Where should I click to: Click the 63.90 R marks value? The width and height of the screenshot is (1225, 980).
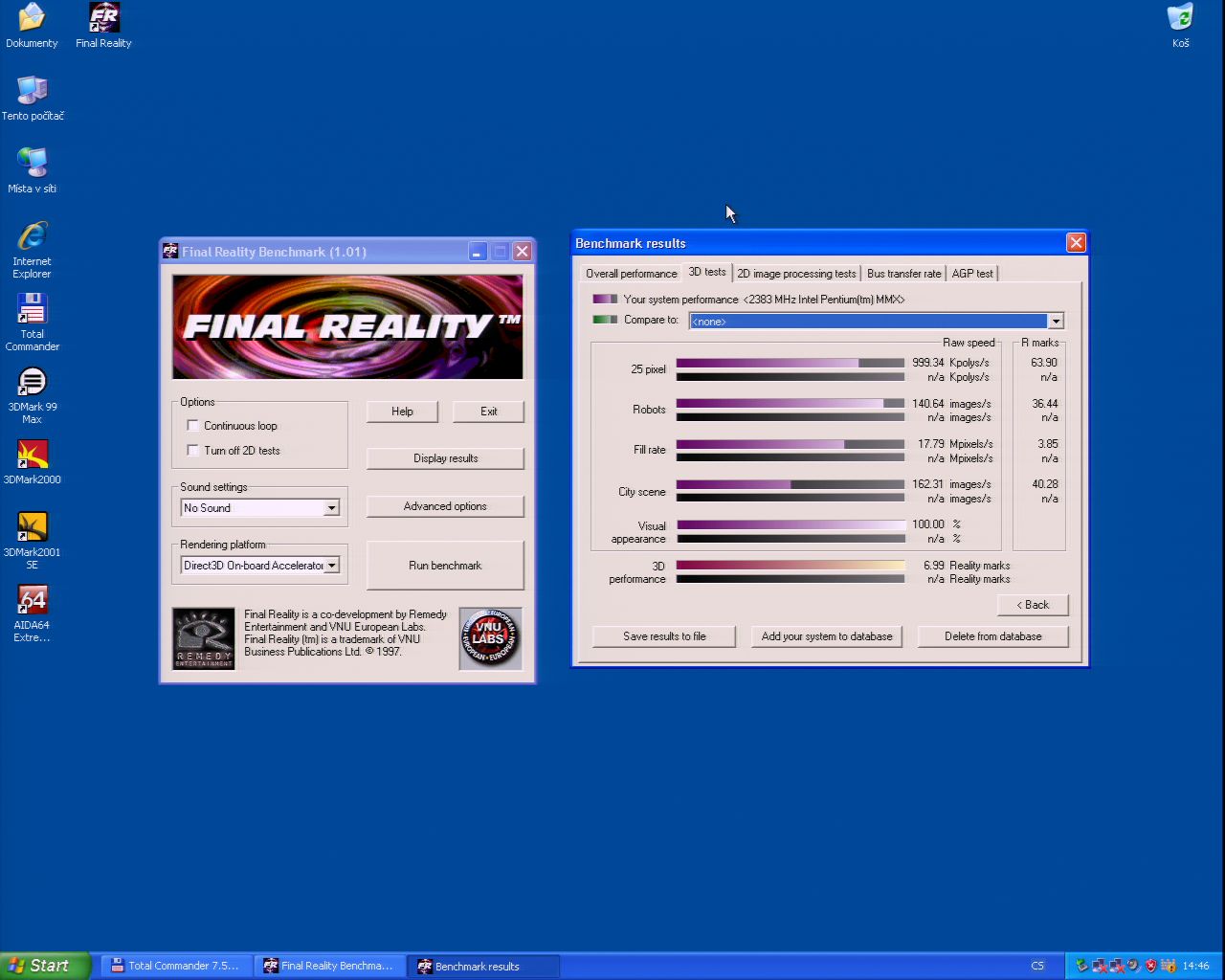[1044, 363]
